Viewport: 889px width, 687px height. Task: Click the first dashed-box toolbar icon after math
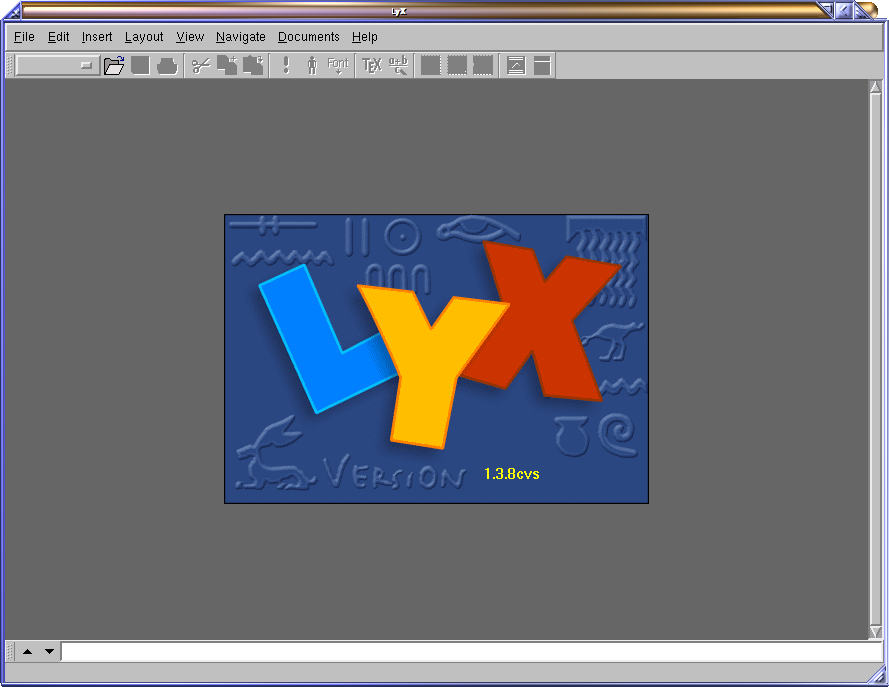coord(430,66)
